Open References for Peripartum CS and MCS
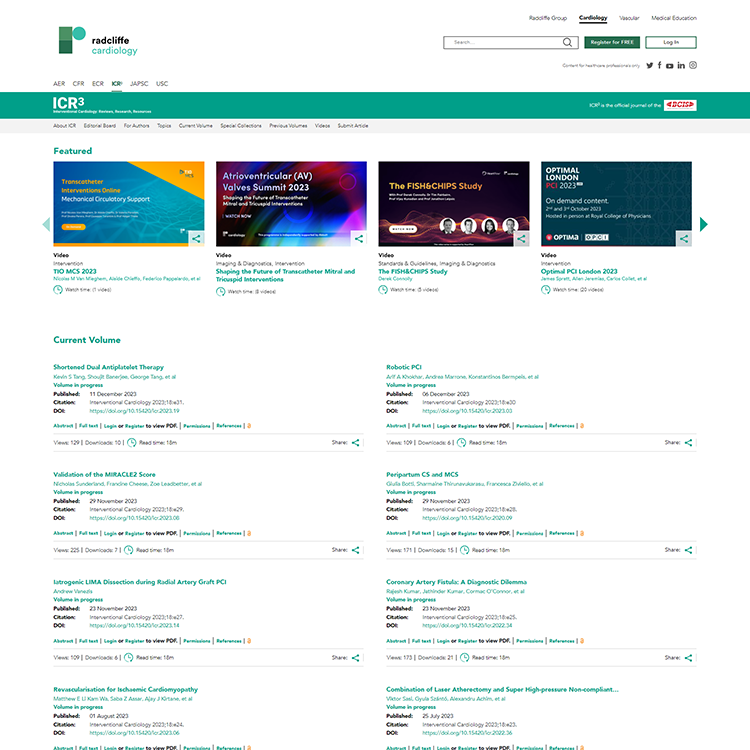 pyautogui.click(x=562, y=533)
